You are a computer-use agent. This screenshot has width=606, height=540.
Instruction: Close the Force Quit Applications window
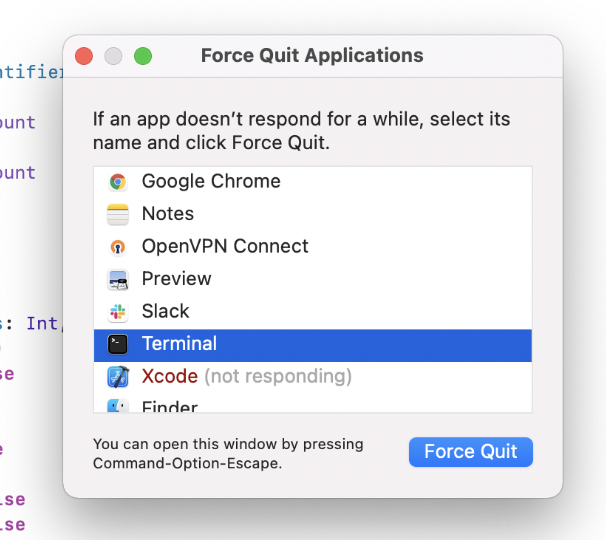pos(84,56)
